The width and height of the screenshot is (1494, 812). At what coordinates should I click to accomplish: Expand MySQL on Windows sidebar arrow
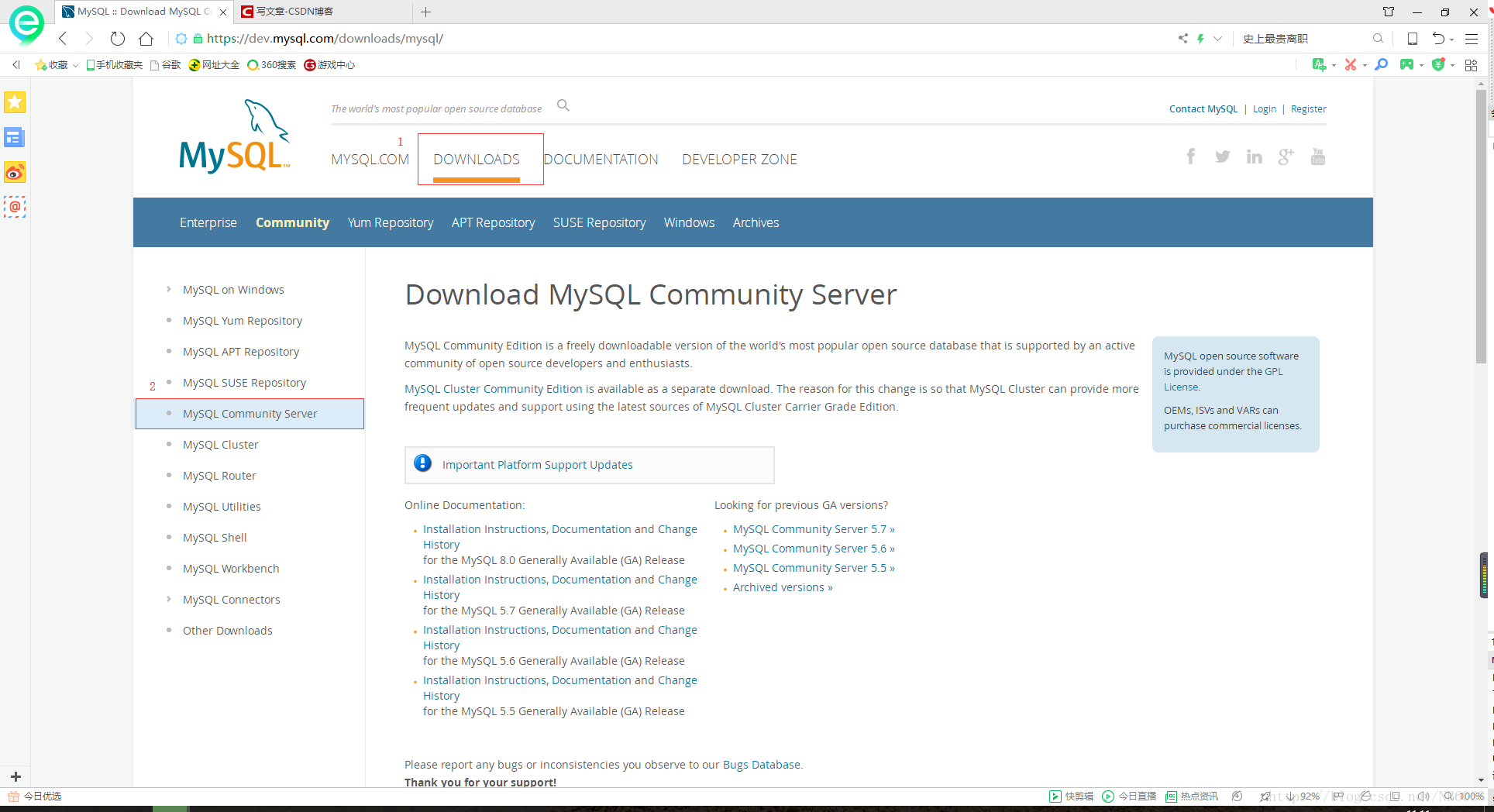[x=169, y=289]
